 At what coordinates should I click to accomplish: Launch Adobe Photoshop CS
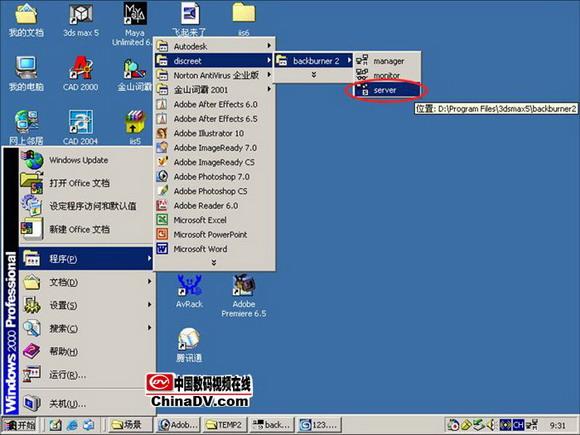(214, 191)
